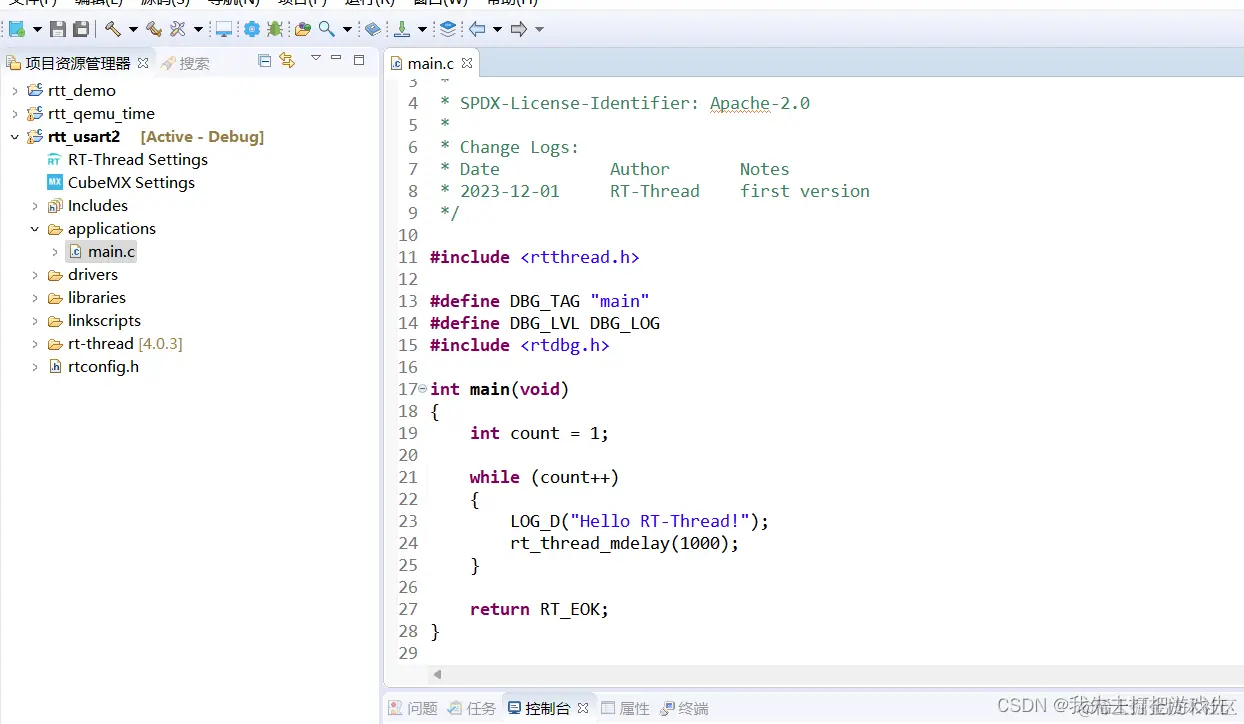Click the magnifier Search toolbar icon

(x=327, y=29)
